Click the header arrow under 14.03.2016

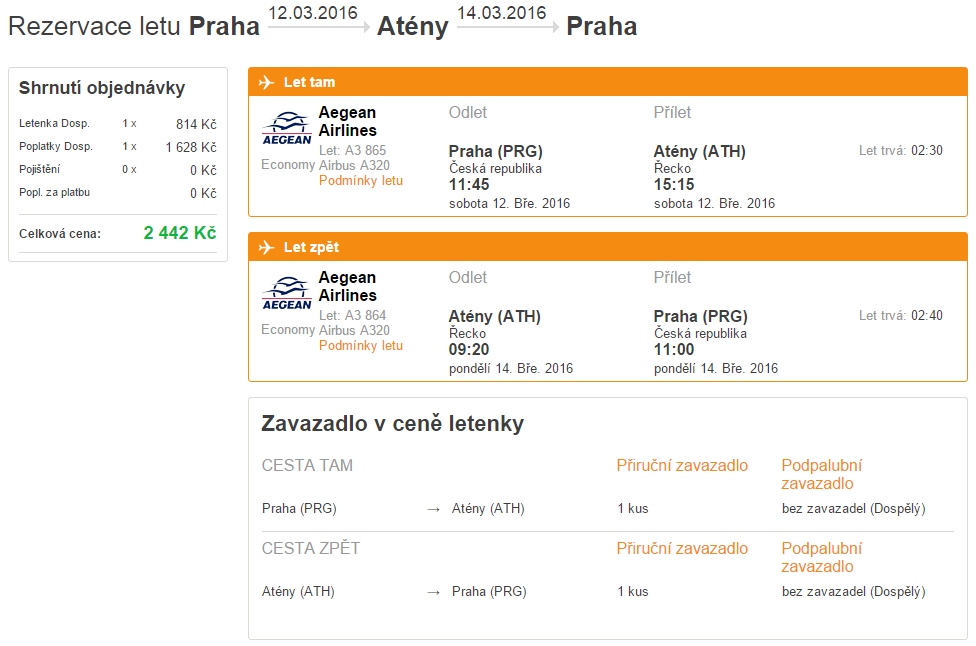tap(508, 27)
